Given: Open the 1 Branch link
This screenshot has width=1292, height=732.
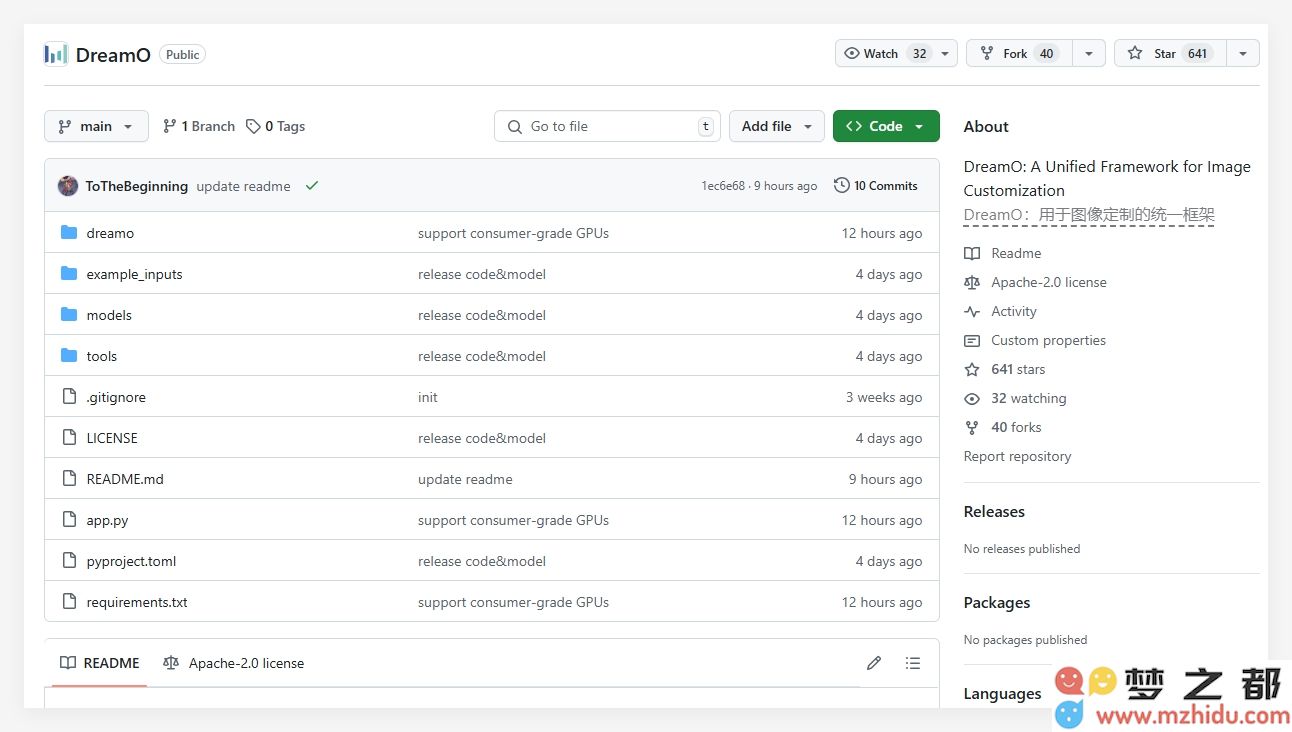Looking at the screenshot, I should pos(198,126).
